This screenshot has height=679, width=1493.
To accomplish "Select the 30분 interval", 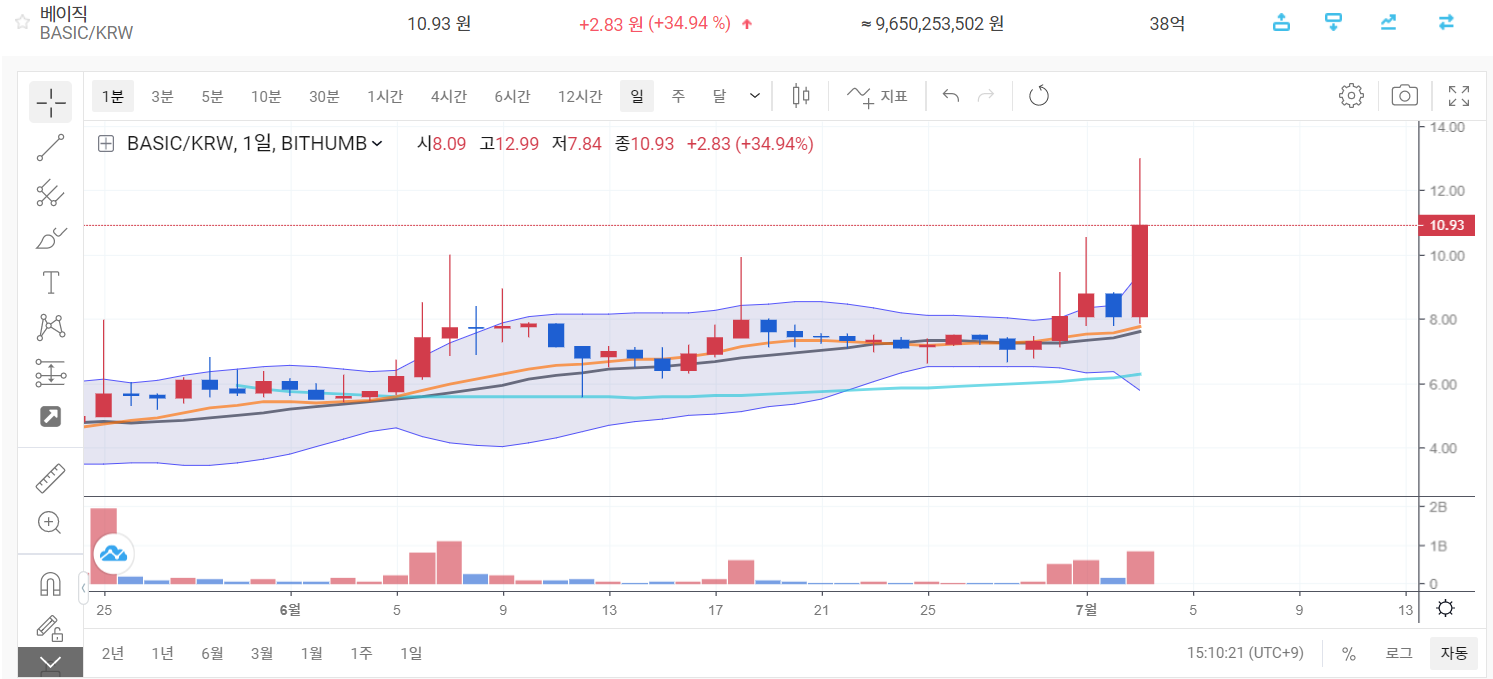I will point(324,96).
